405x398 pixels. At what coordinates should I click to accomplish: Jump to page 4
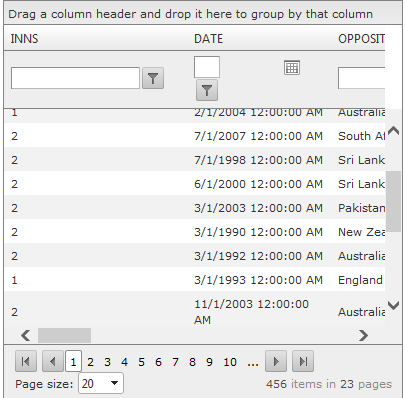(124, 362)
